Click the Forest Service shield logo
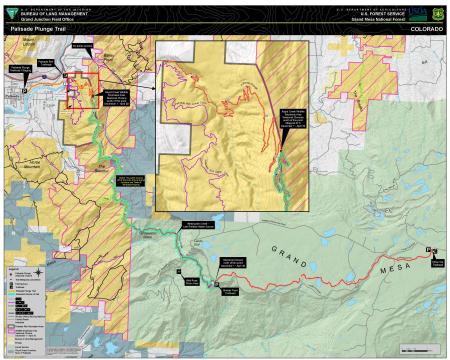 pos(438,14)
